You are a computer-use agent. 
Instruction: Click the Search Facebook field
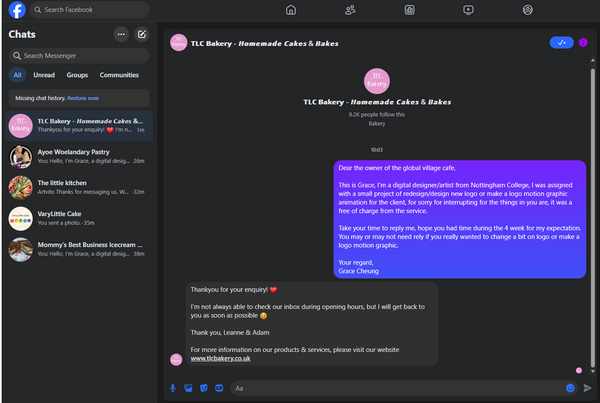[x=90, y=10]
